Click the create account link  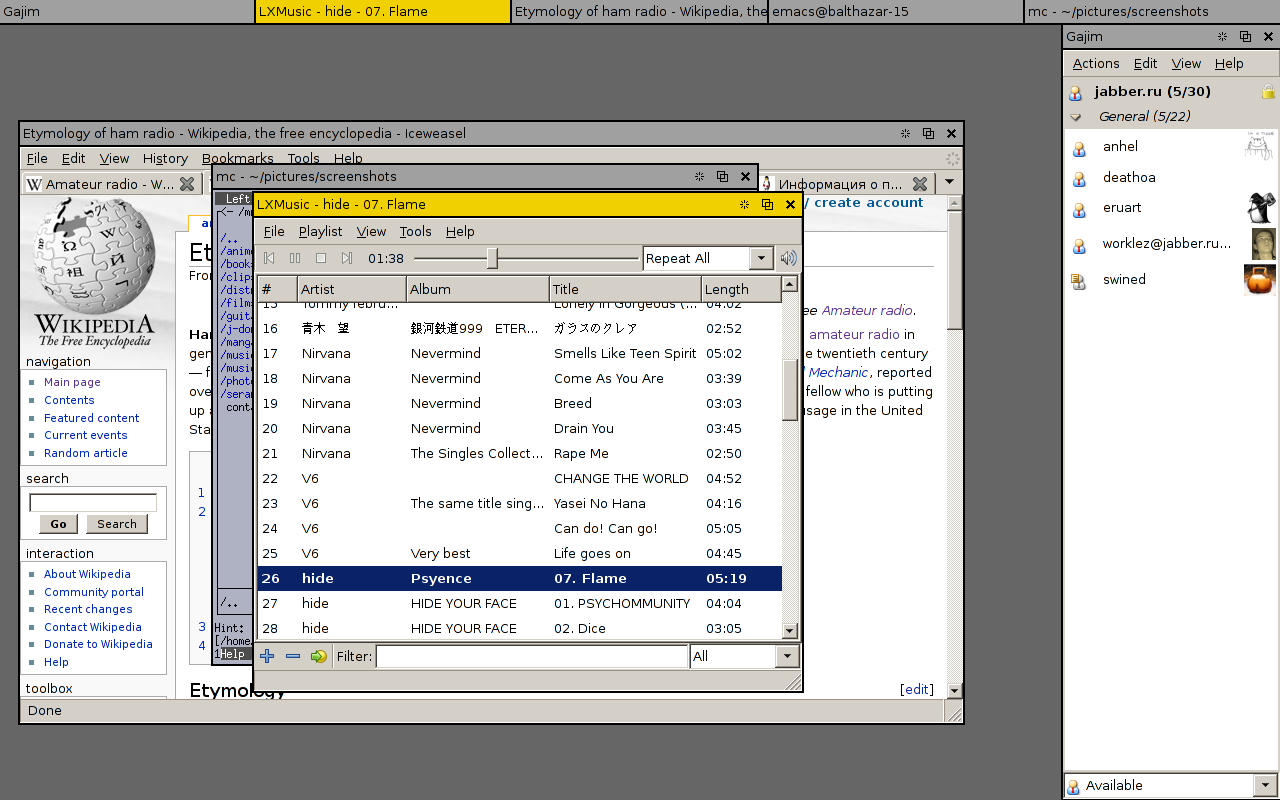[x=869, y=202]
